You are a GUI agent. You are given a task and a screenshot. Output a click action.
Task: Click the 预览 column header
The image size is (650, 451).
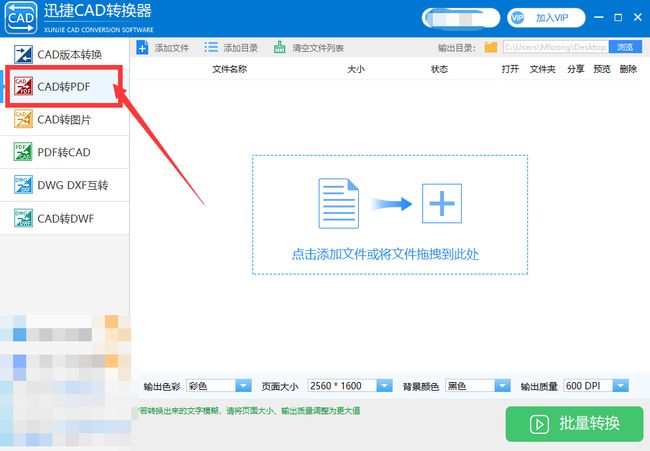click(602, 69)
